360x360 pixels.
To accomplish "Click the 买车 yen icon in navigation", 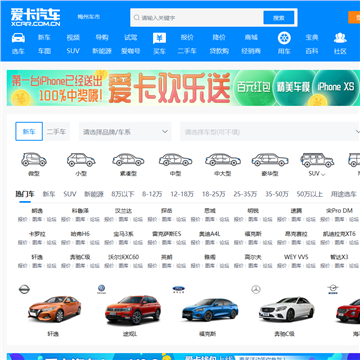I will tap(159, 38).
